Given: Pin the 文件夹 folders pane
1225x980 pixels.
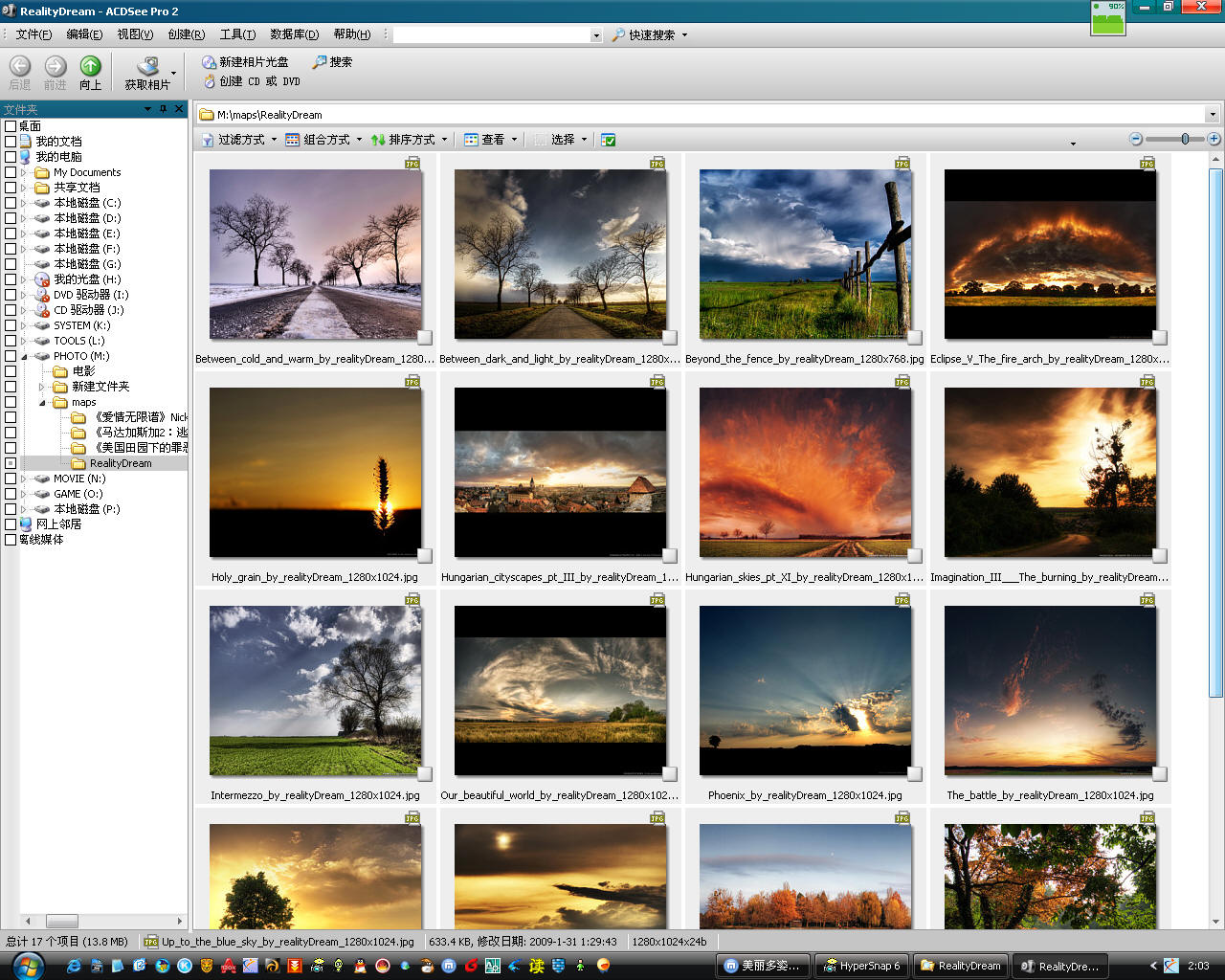Looking at the screenshot, I should tap(164, 109).
